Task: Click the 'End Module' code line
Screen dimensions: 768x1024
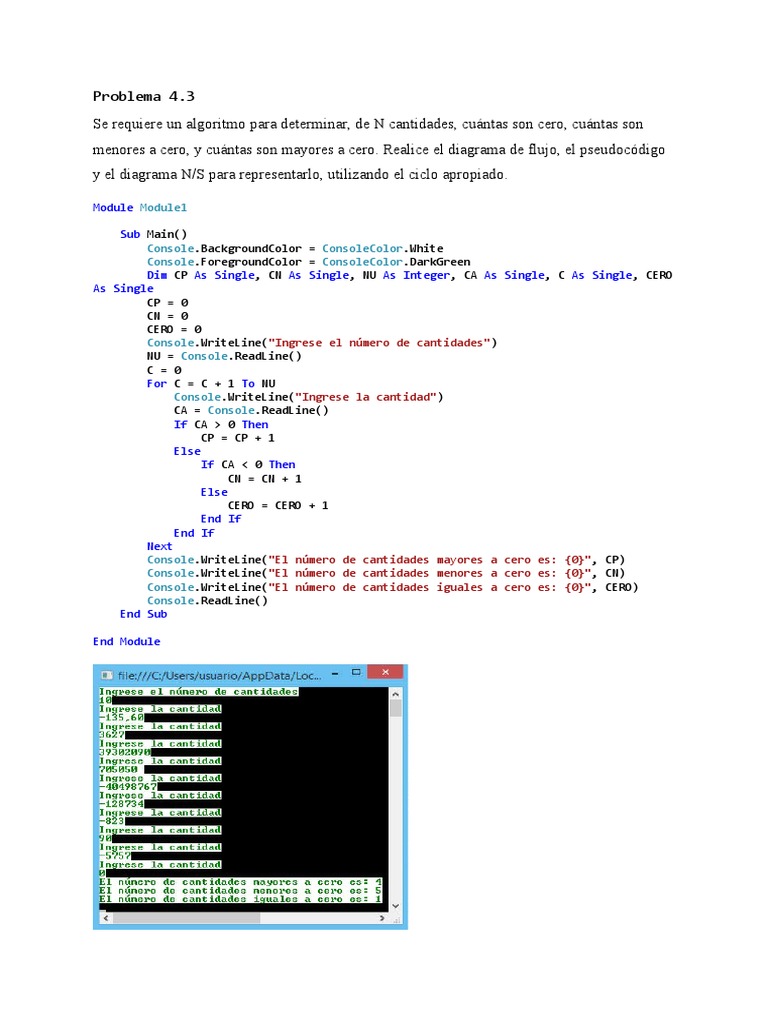Action: [127, 642]
